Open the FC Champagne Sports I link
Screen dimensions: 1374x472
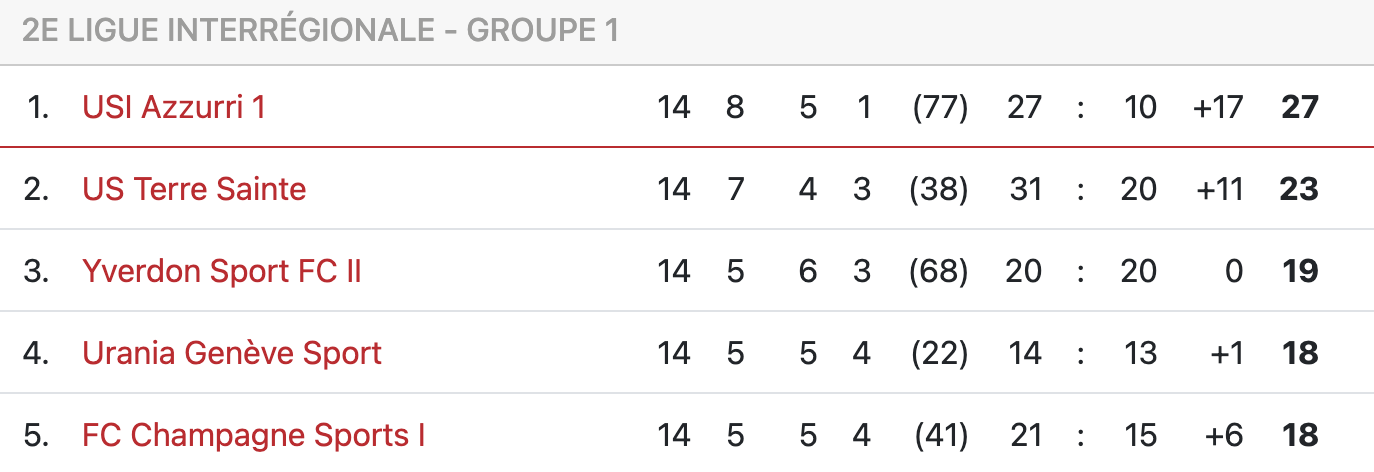point(254,435)
